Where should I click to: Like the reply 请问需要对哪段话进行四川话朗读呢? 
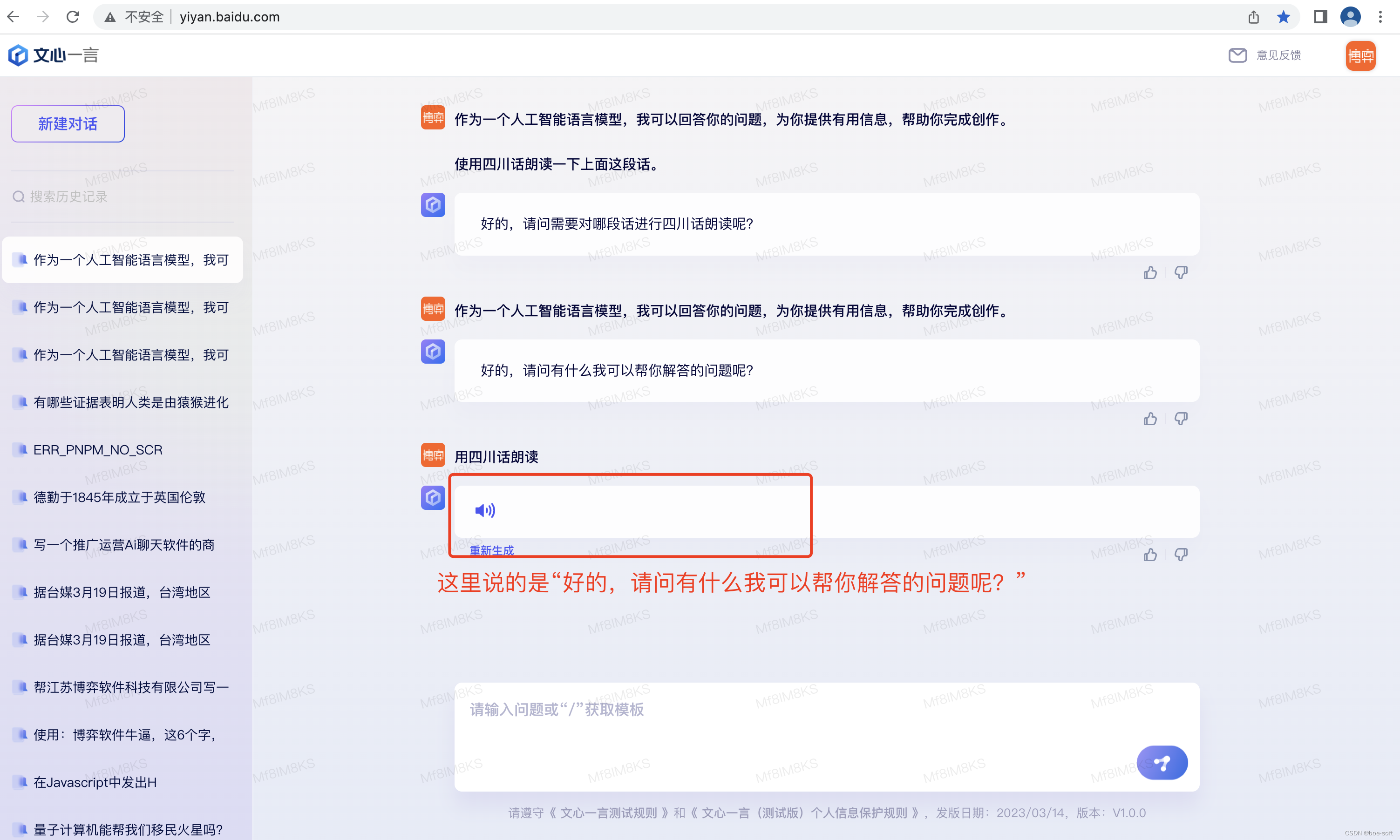click(x=1150, y=273)
